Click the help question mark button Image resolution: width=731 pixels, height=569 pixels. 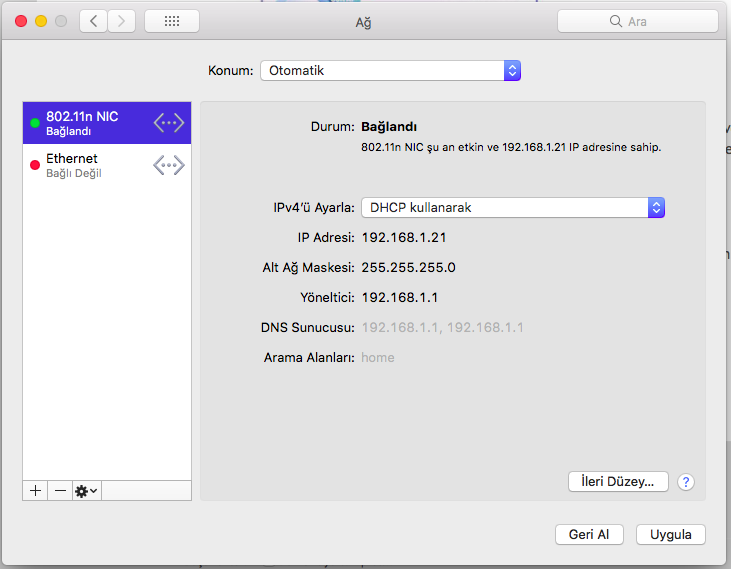tap(685, 482)
